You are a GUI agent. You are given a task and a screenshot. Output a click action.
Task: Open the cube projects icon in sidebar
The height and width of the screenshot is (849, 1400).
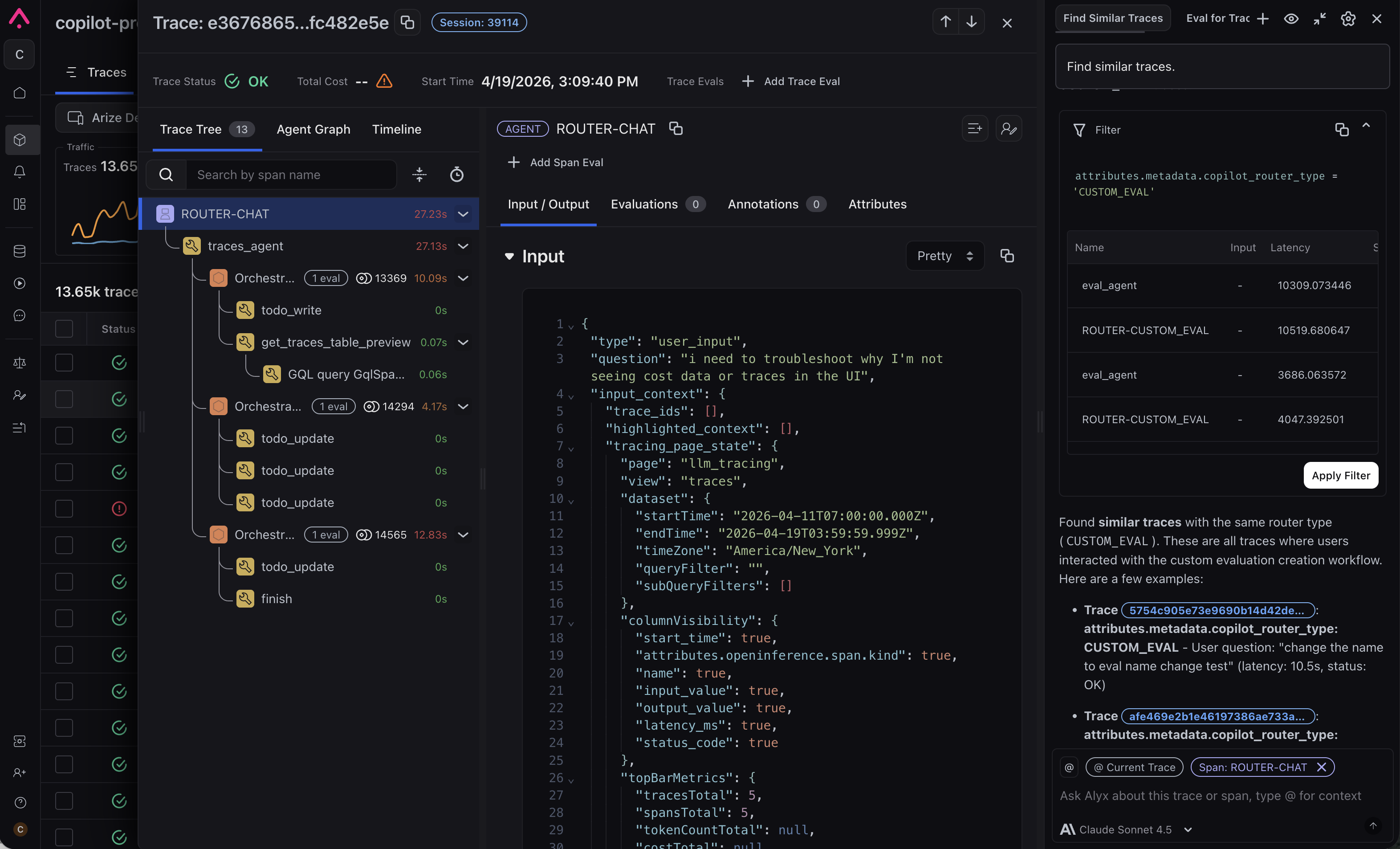tap(19, 140)
